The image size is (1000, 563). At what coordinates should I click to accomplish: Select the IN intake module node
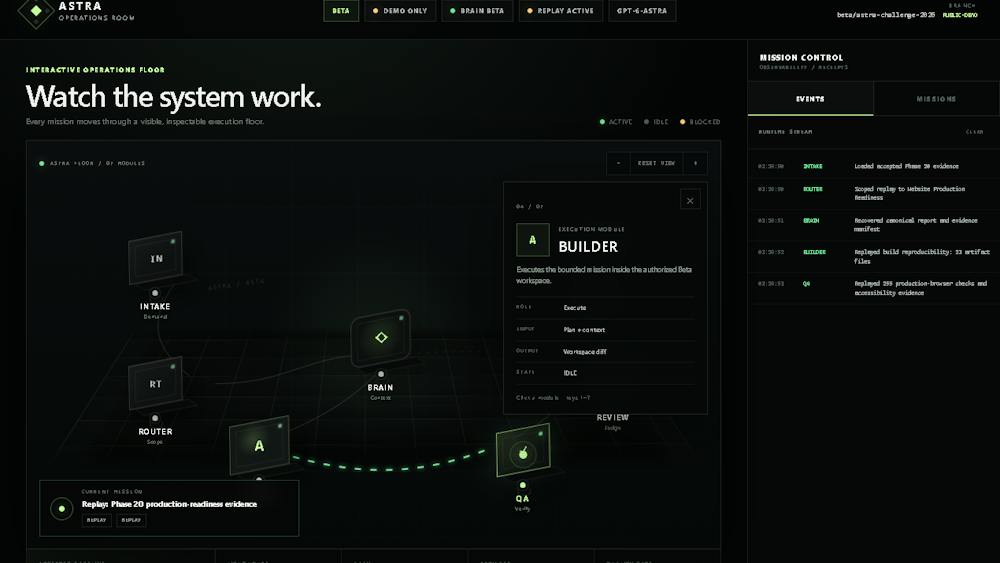pos(156,258)
